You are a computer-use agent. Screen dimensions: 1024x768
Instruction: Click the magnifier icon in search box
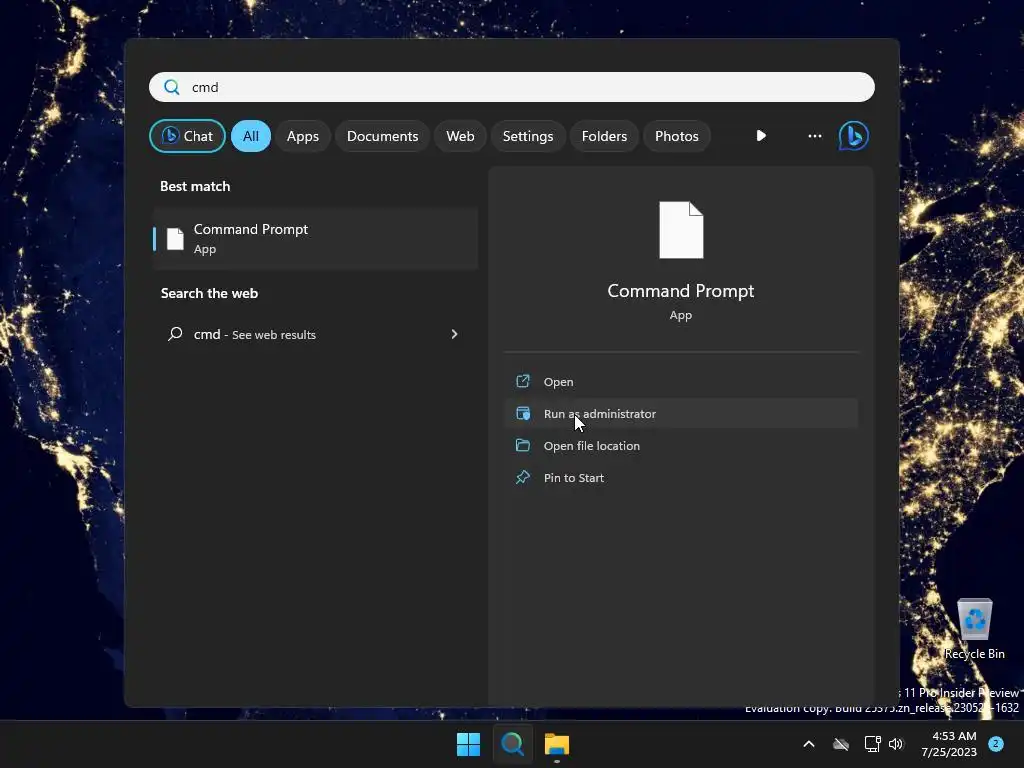click(x=172, y=87)
